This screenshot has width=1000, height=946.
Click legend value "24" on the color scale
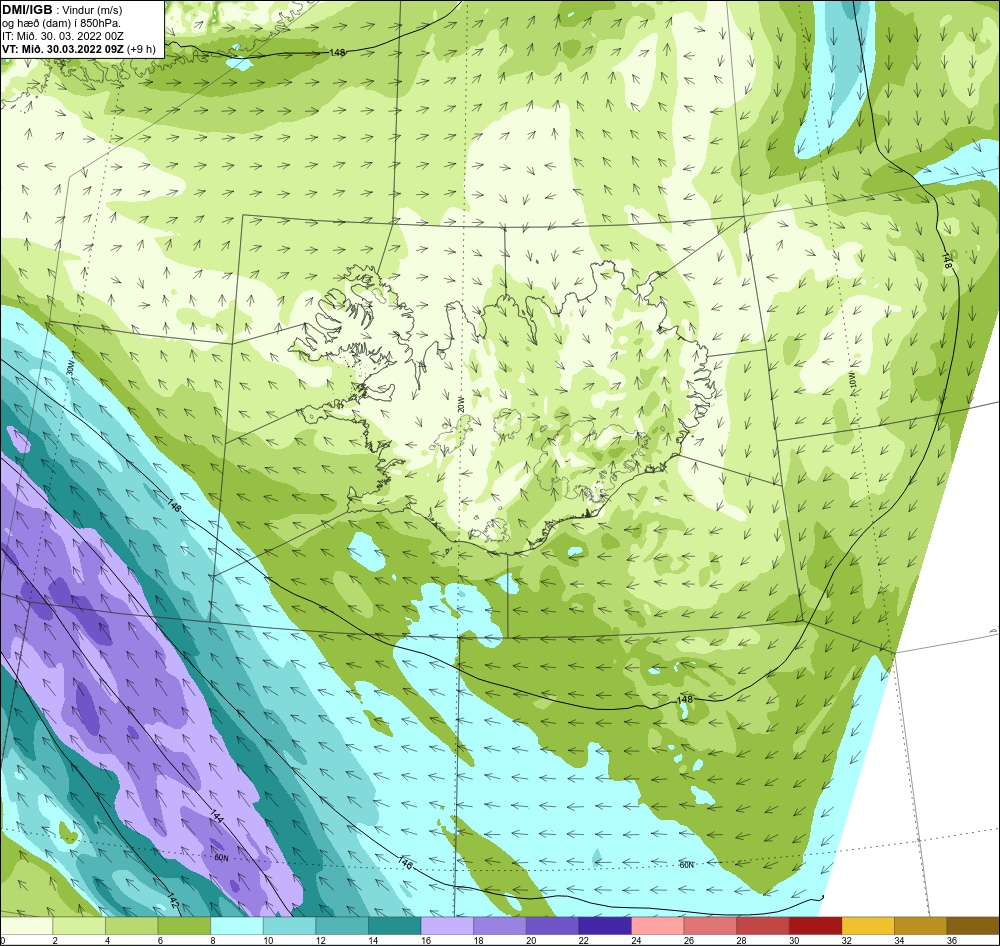(x=636, y=940)
